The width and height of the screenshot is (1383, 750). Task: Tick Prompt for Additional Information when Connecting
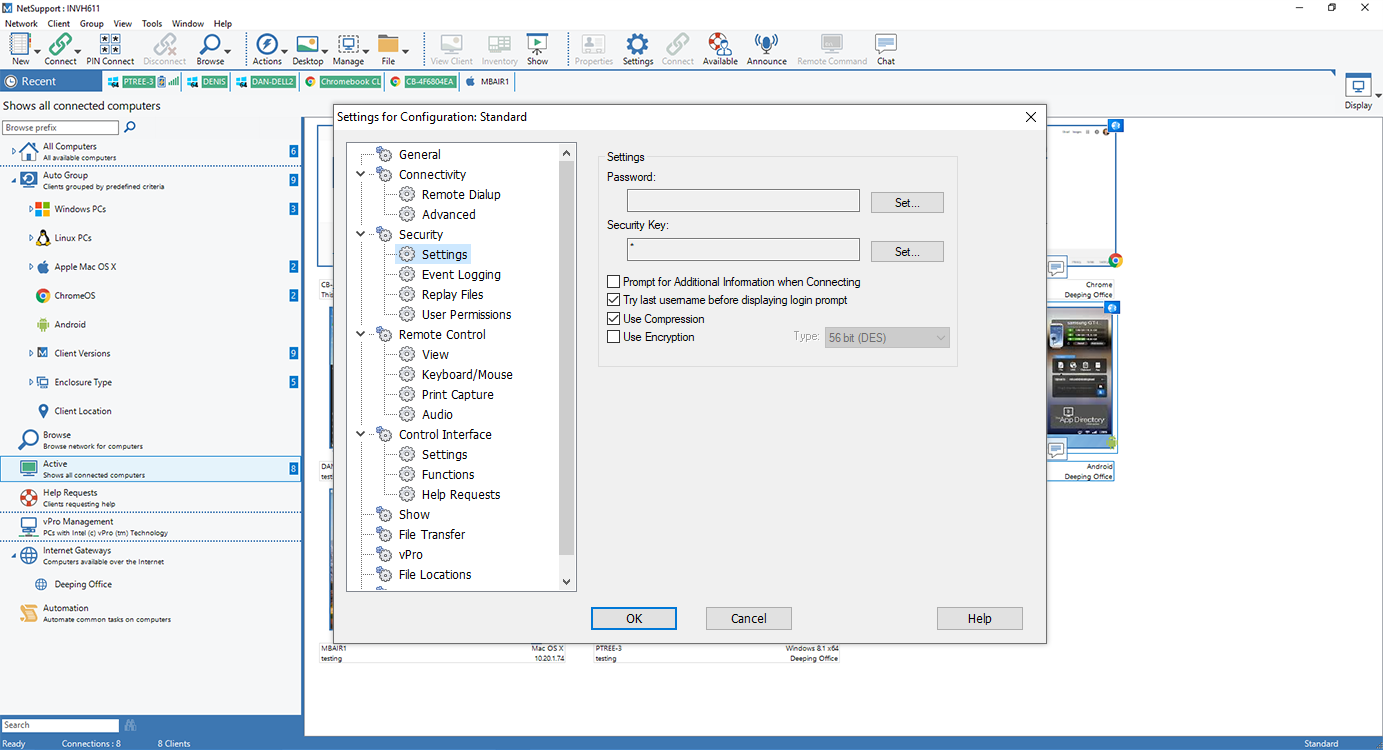(x=614, y=282)
